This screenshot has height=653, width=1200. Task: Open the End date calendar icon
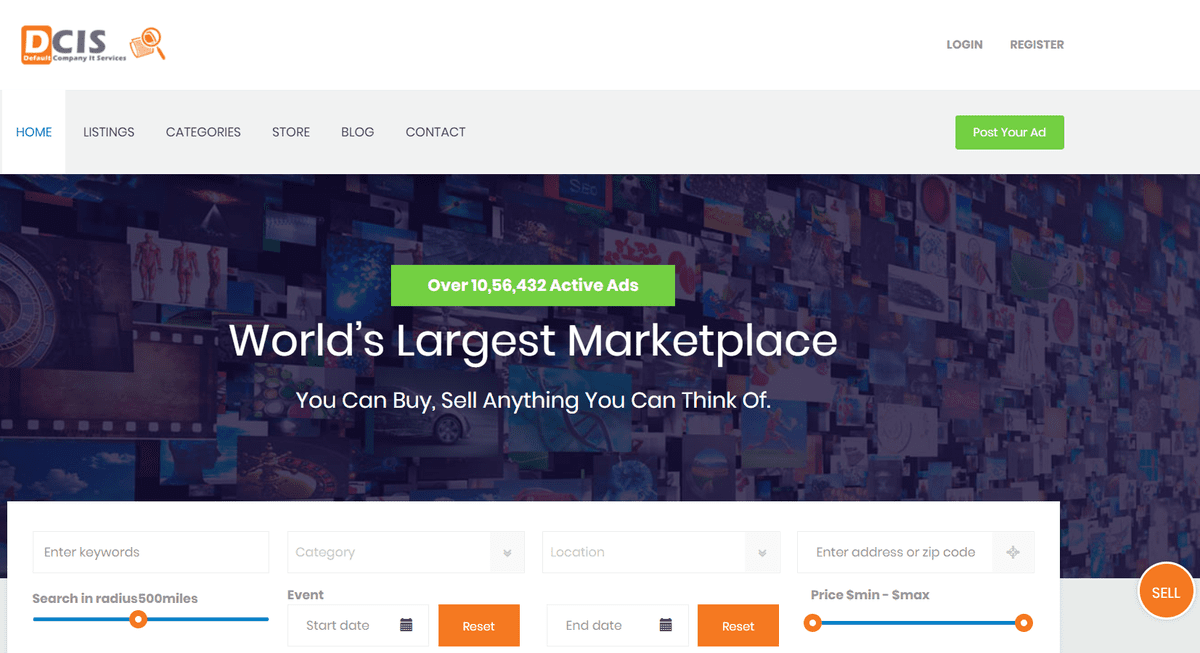click(x=666, y=625)
